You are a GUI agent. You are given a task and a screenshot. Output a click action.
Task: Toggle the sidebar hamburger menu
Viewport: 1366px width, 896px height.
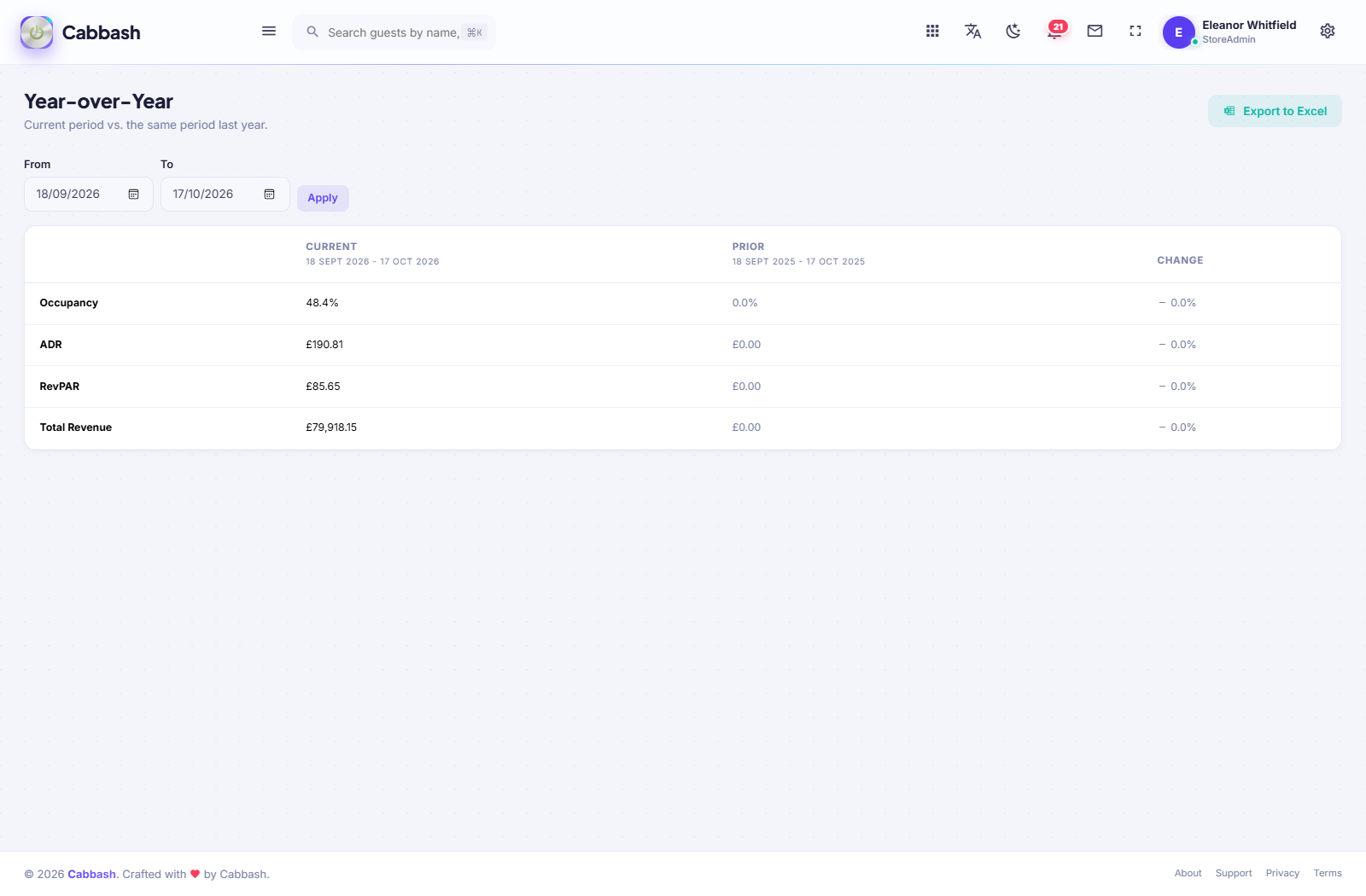click(269, 32)
